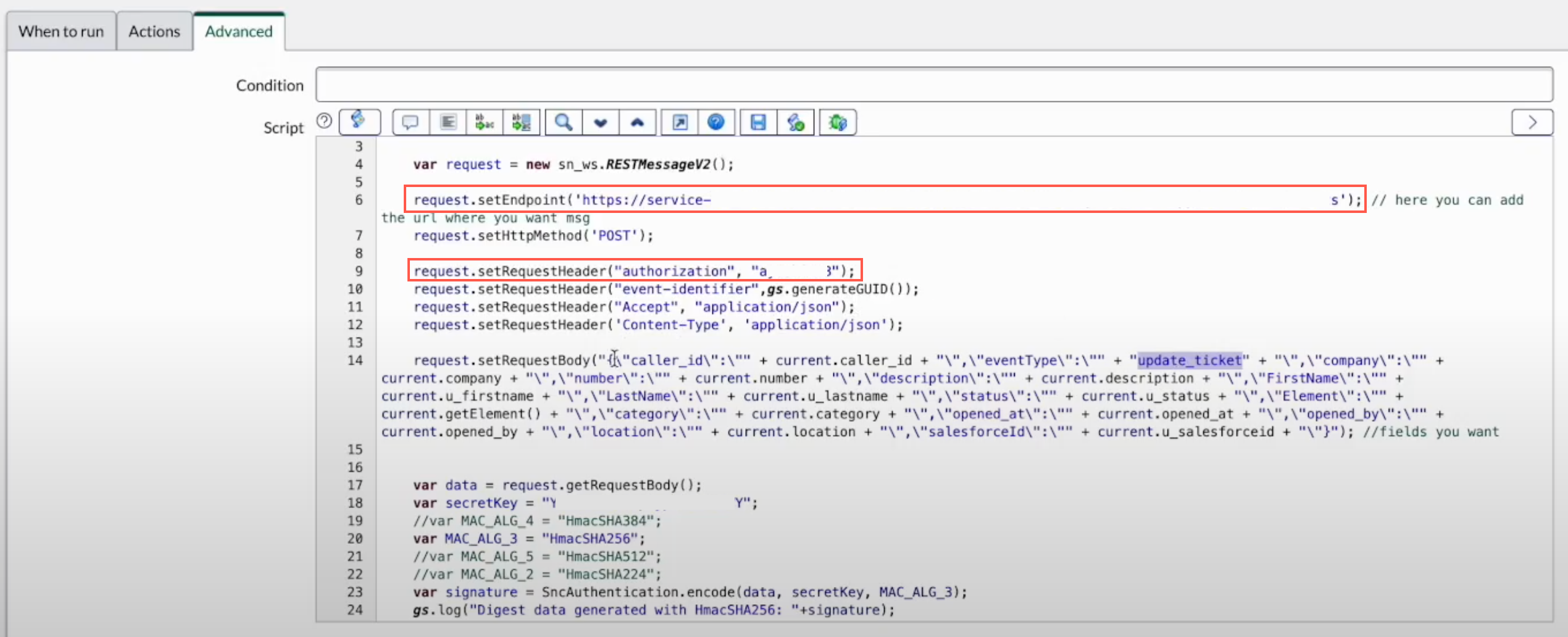1568x637 pixels.
Task: Open the Replace All icon
Action: (521, 122)
